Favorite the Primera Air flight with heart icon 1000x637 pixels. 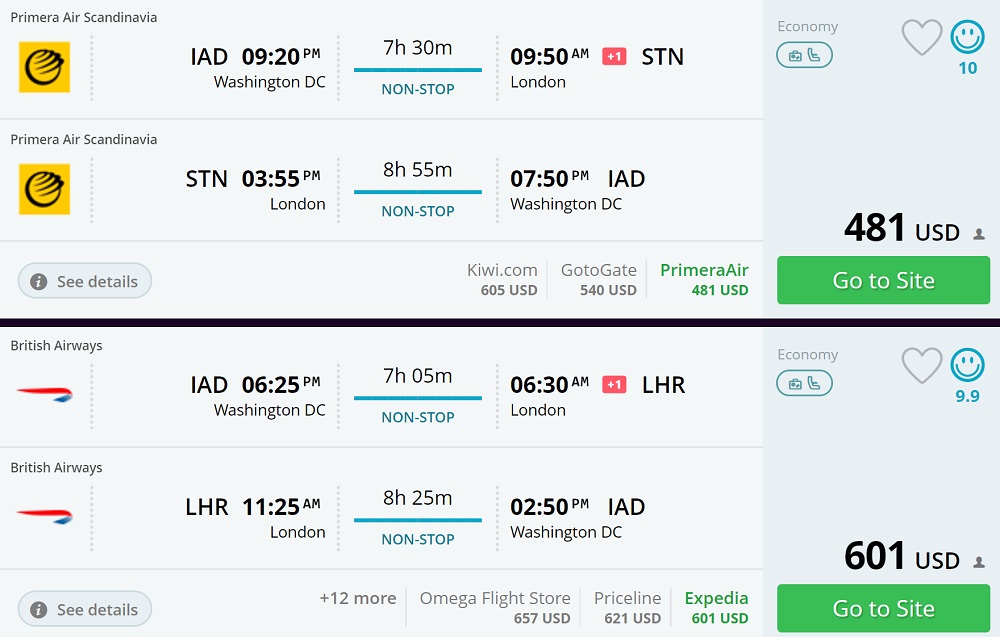[x=921, y=38]
